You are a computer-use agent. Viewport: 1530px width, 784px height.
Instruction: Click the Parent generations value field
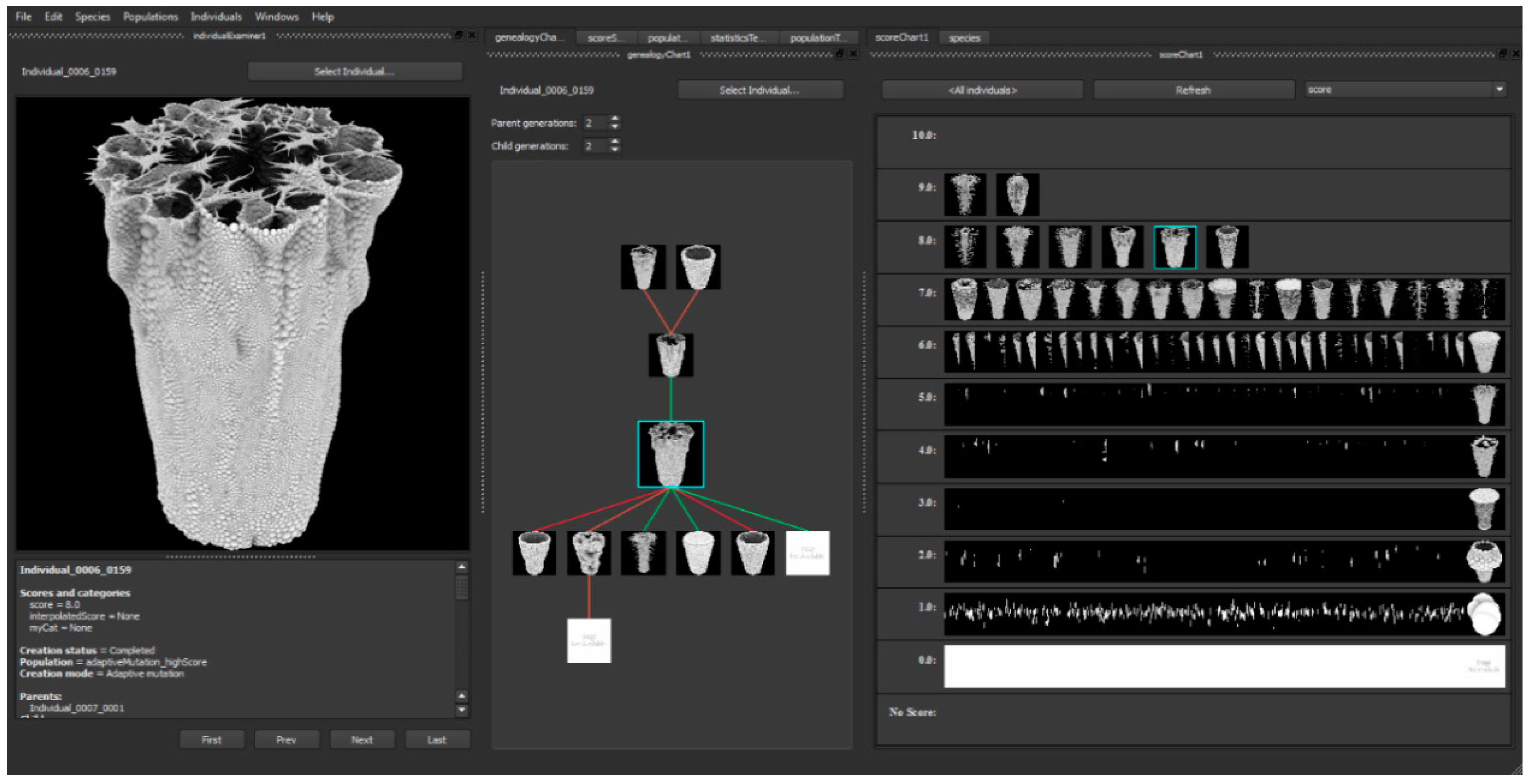pos(594,123)
